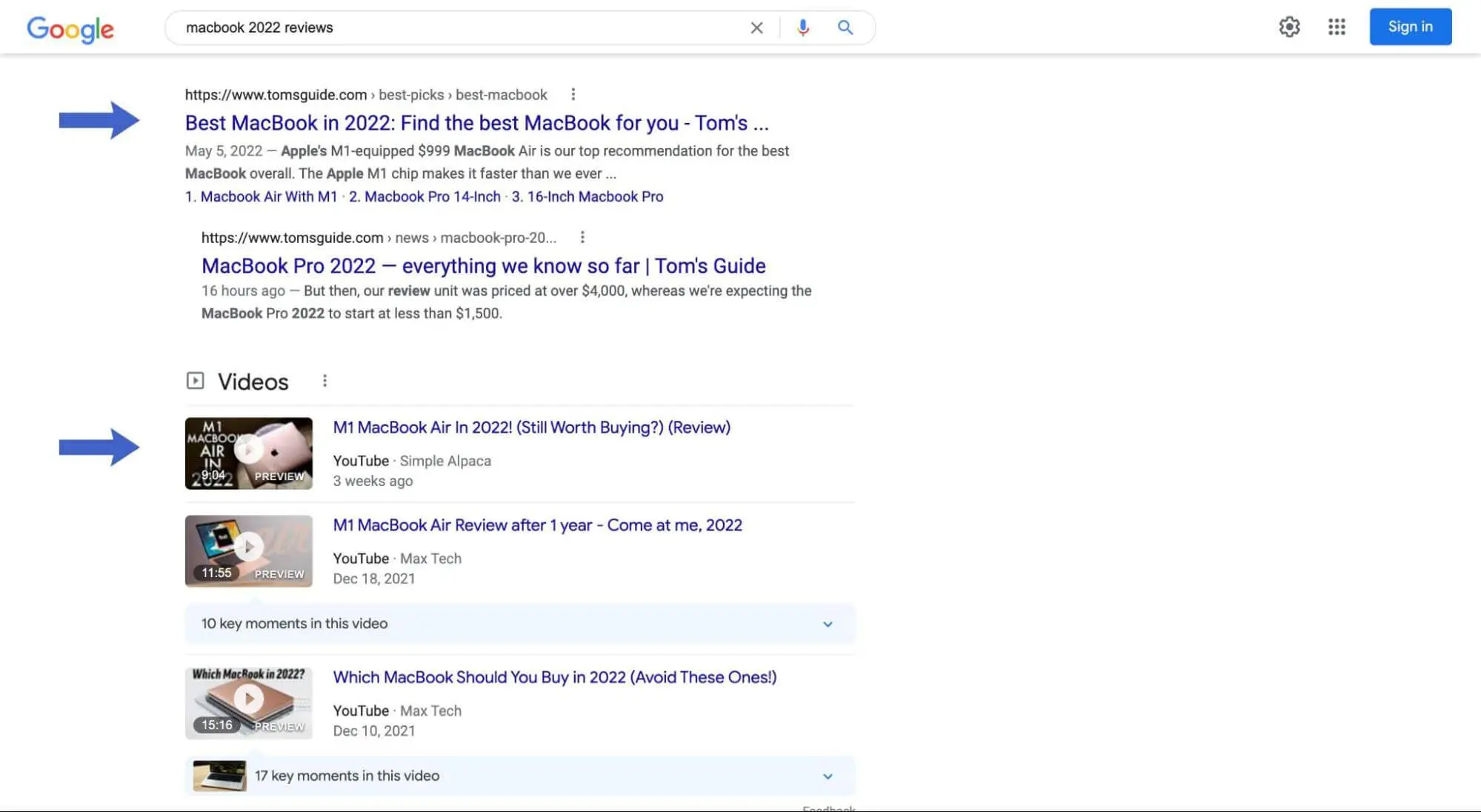
Task: Open Best MacBook in 2022 article
Action: point(476,123)
